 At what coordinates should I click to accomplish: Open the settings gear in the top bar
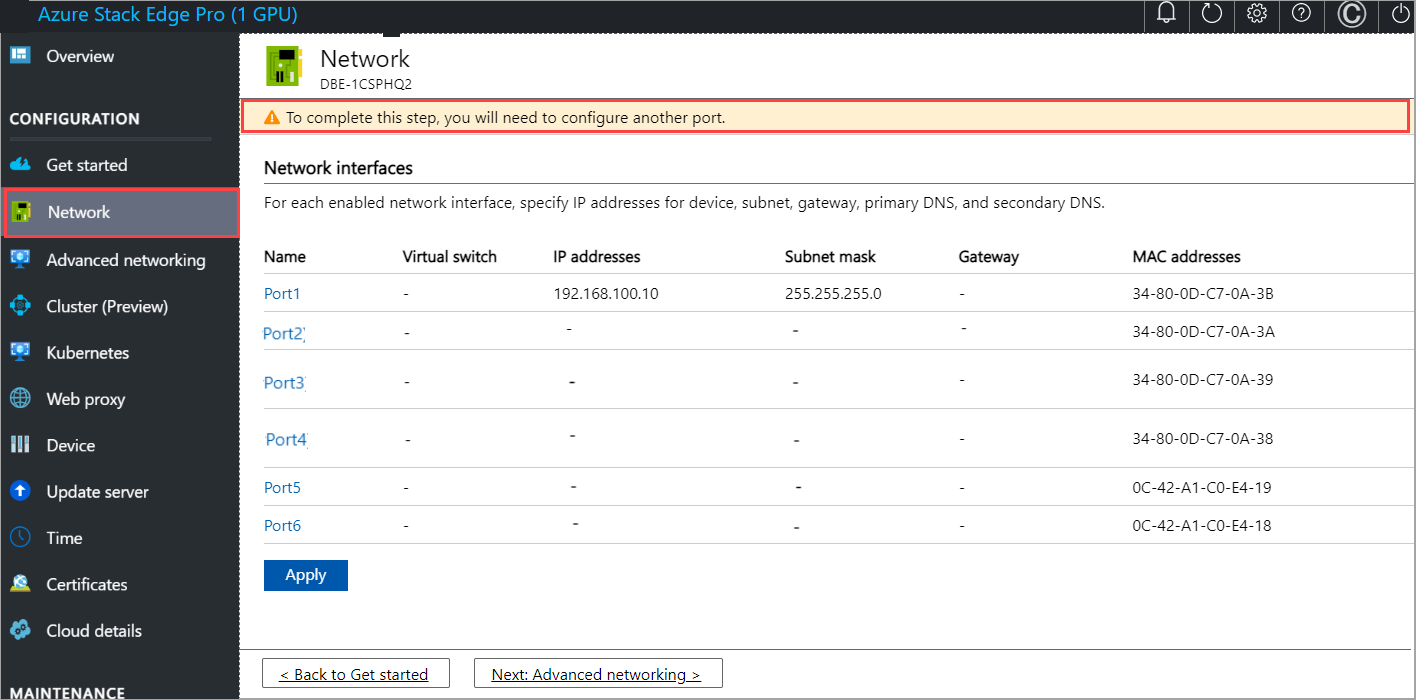pos(1256,14)
